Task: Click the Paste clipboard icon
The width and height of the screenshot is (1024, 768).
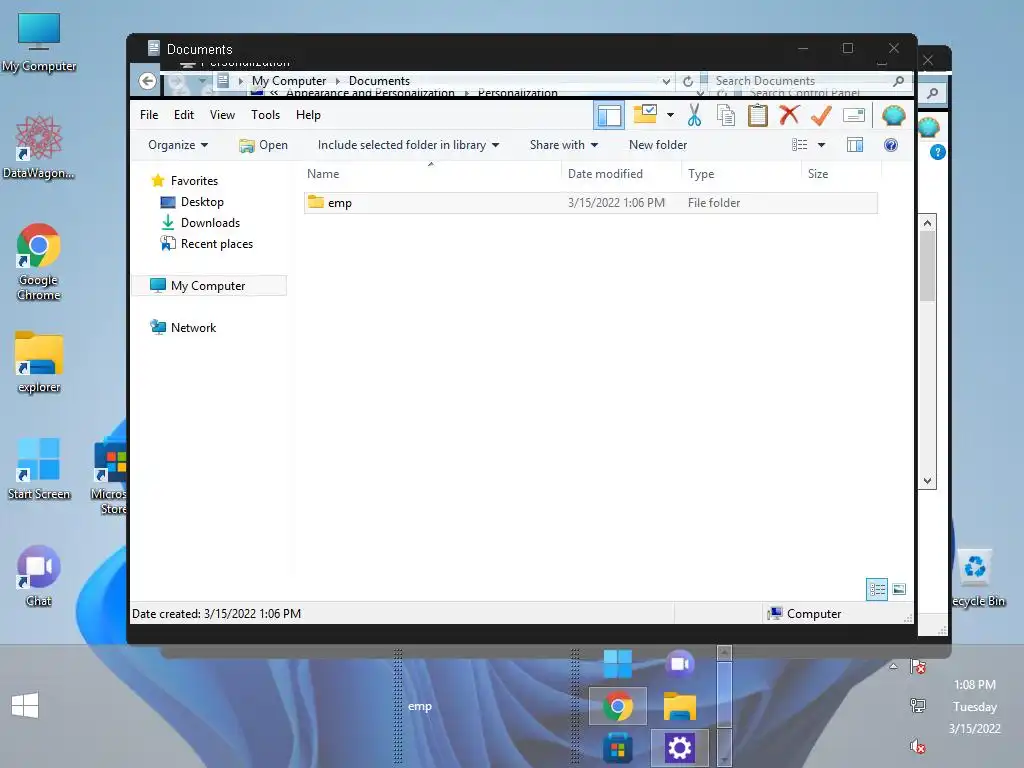Action: pyautogui.click(x=758, y=115)
